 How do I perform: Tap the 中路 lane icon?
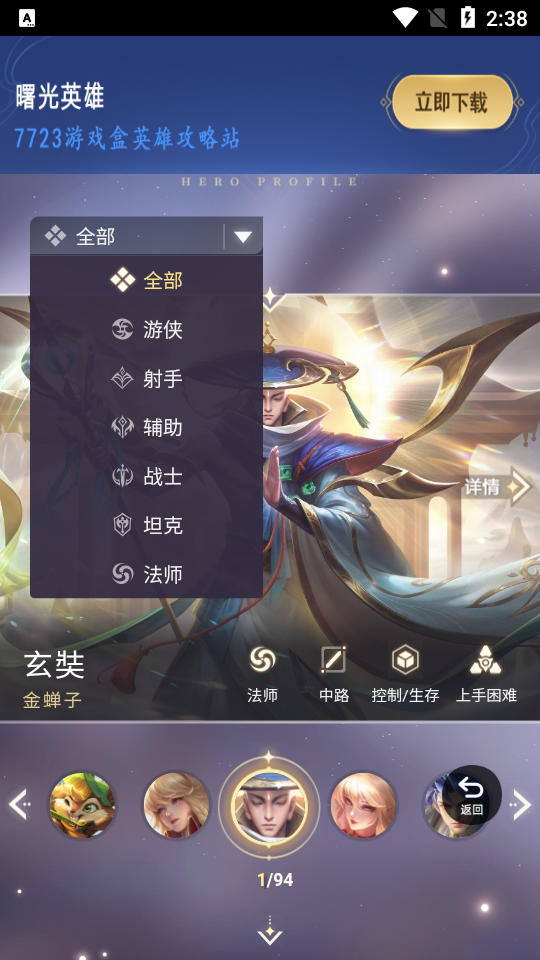tap(334, 659)
